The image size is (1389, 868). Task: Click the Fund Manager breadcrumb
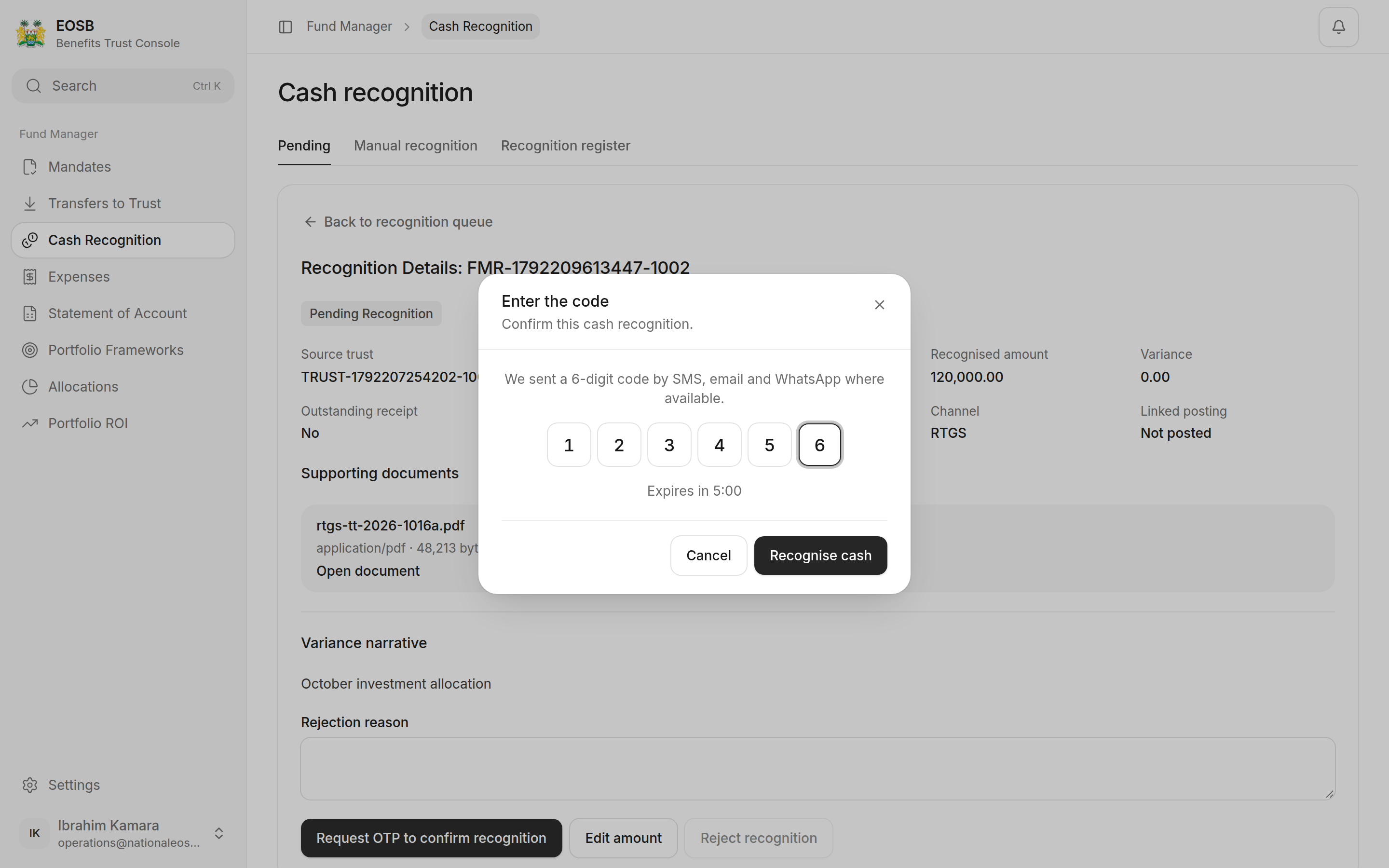349,27
